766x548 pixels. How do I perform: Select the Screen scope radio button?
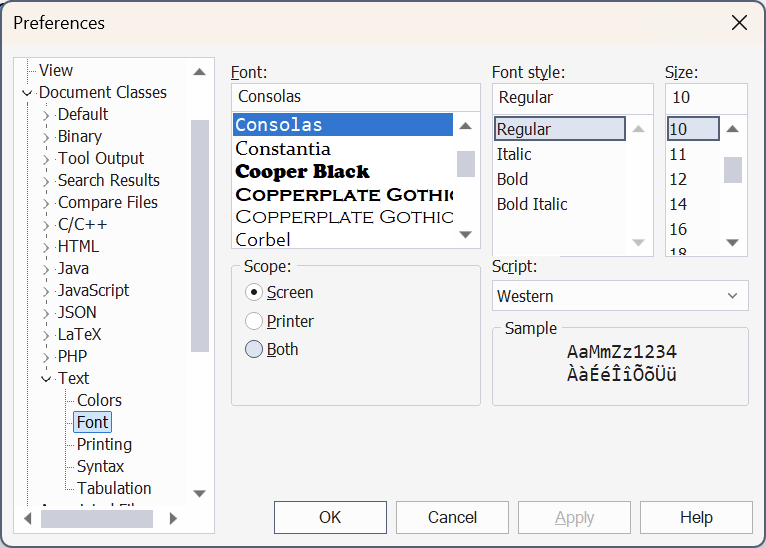(254, 293)
